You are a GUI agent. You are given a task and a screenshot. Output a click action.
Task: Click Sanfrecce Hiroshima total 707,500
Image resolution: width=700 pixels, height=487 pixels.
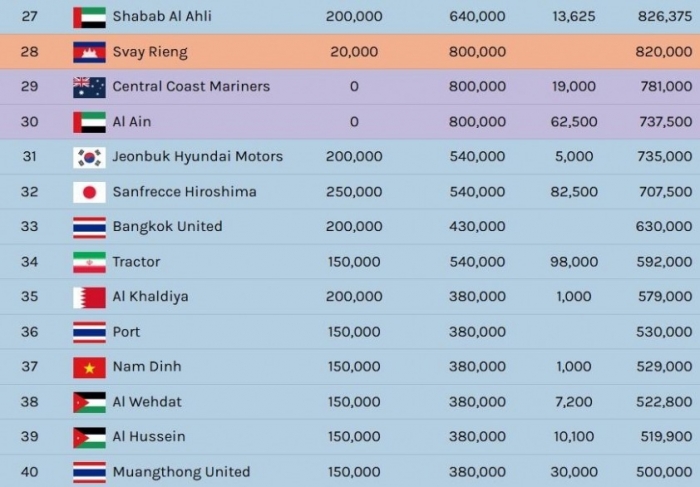tap(665, 191)
